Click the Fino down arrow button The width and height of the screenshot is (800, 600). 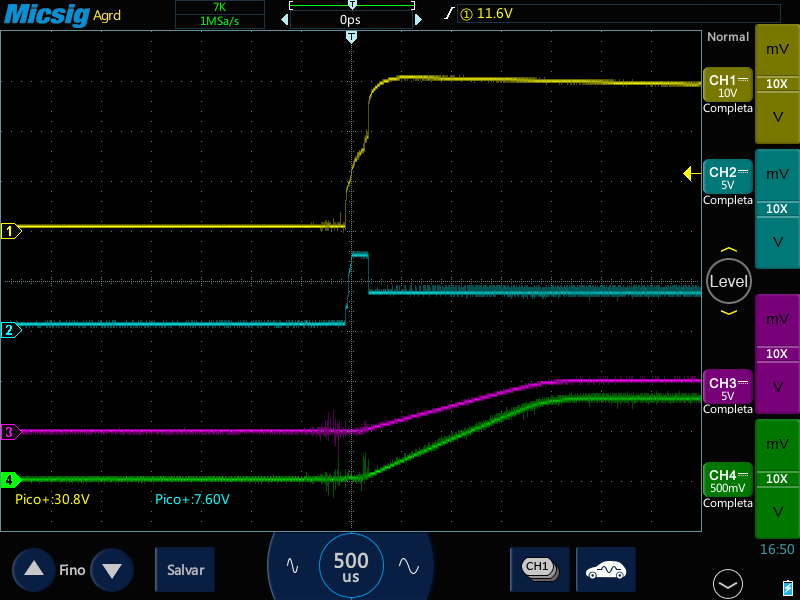[x=112, y=569]
